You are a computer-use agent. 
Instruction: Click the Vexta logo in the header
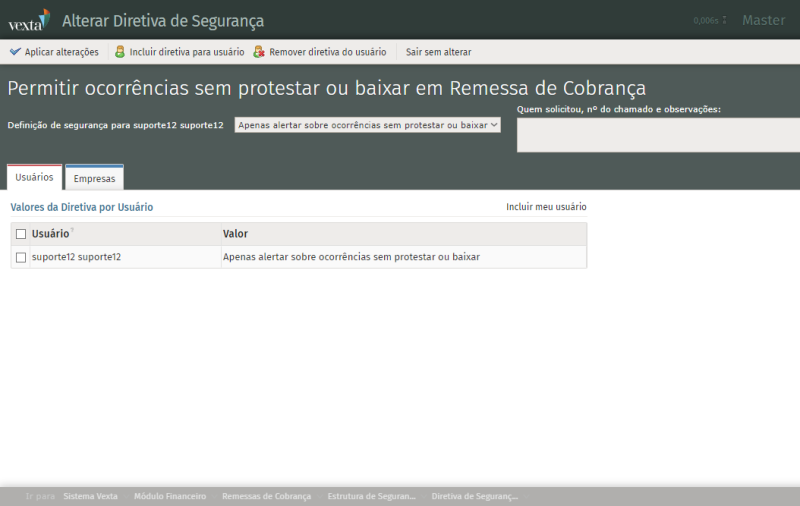pyautogui.click(x=28, y=20)
